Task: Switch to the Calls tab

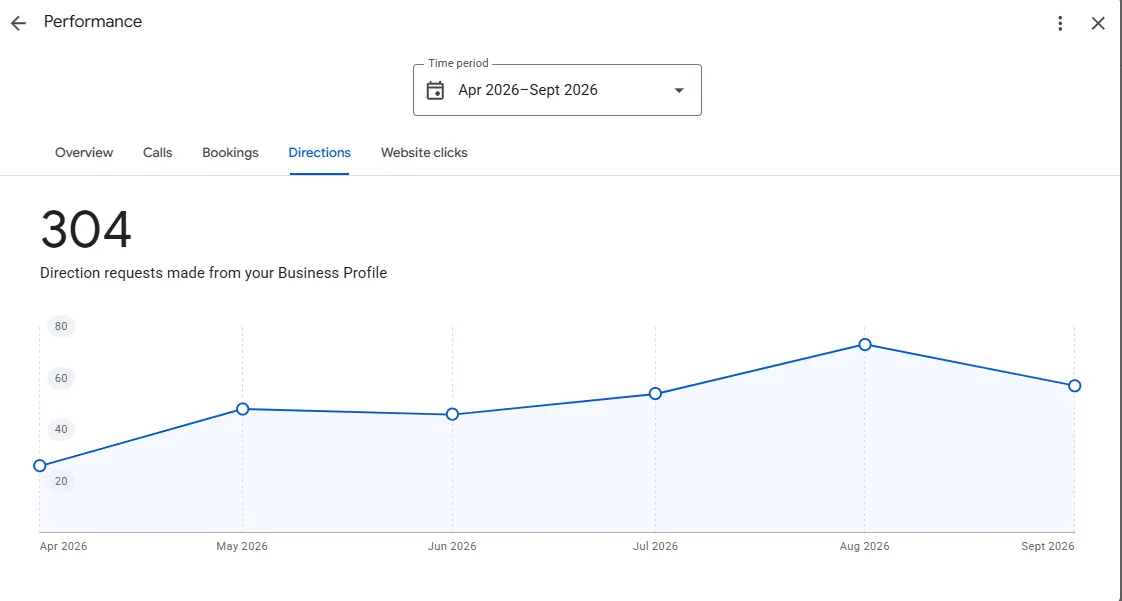Action: coord(157,152)
